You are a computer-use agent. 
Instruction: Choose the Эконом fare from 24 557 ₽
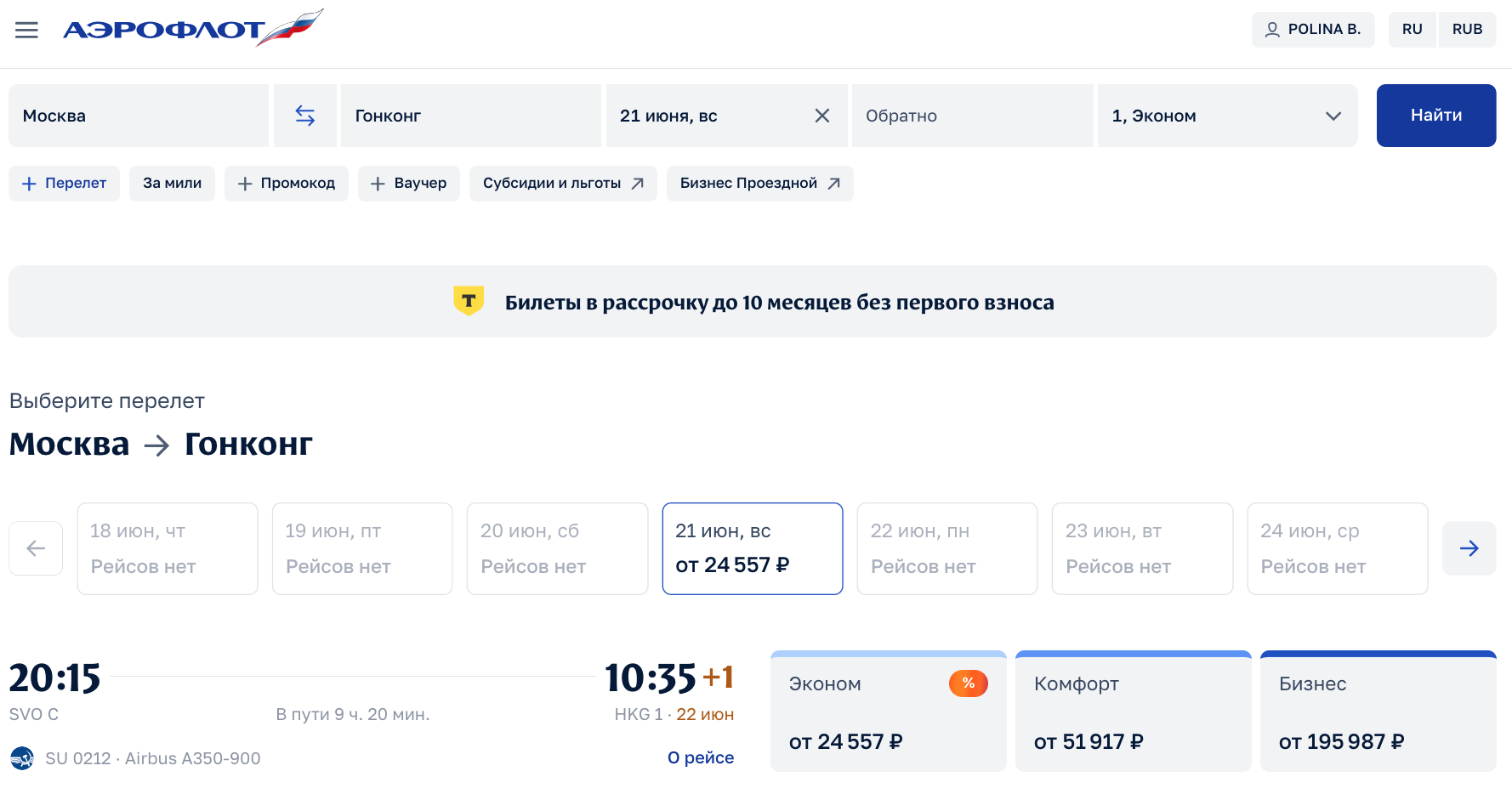[x=889, y=712]
